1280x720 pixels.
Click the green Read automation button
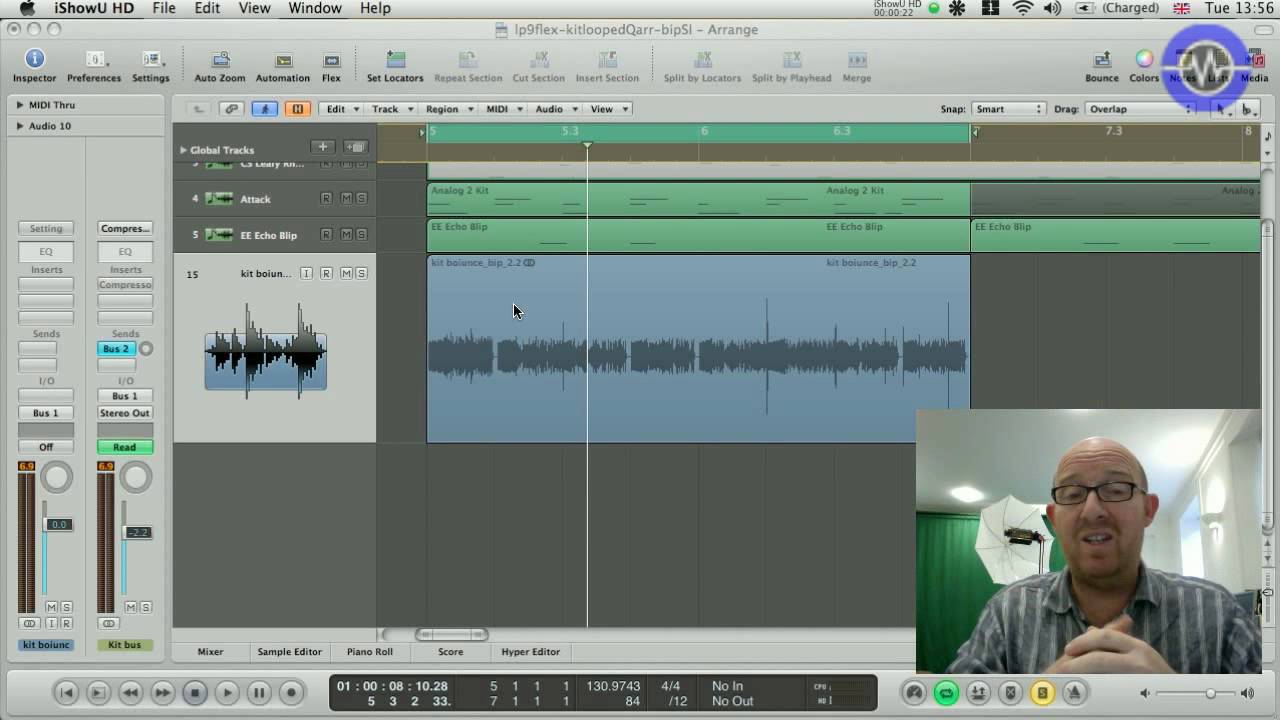tap(125, 447)
